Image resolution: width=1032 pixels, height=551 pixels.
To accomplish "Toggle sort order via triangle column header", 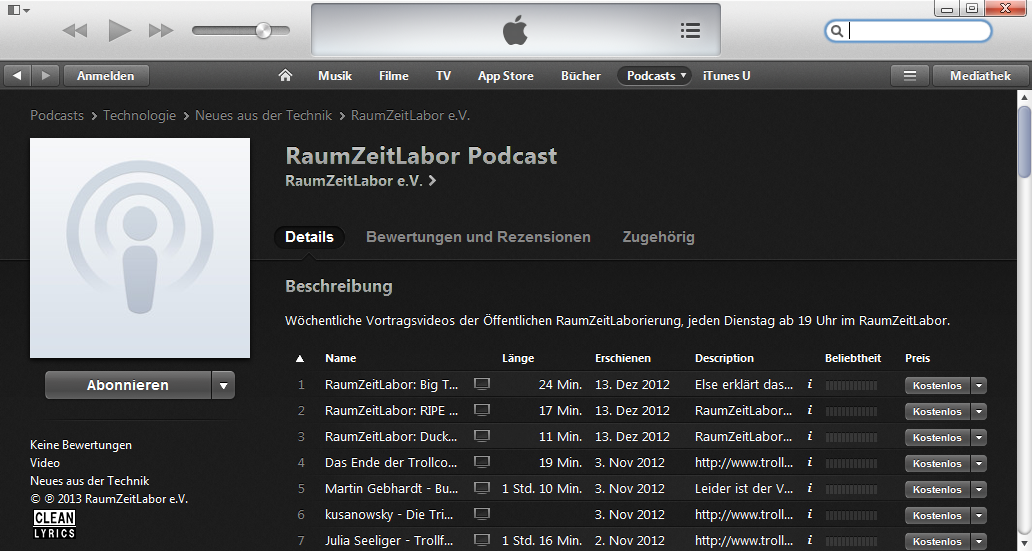I will pyautogui.click(x=299, y=359).
